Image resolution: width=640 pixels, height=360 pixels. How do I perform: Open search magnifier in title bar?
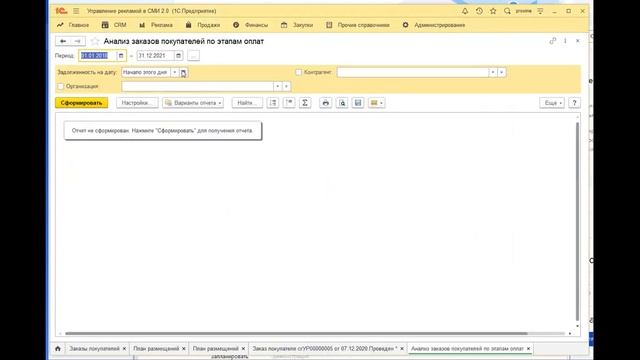click(507, 11)
